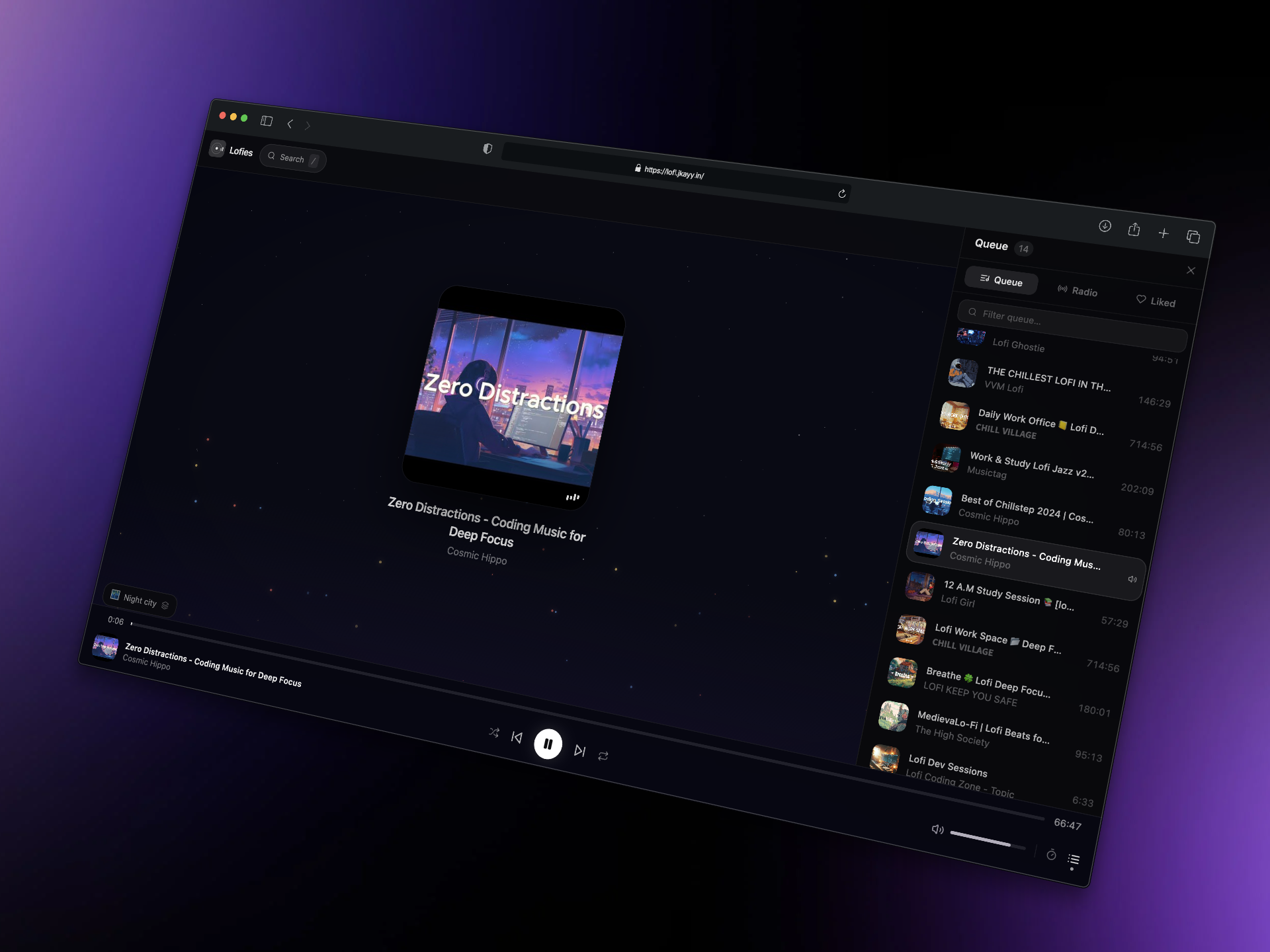Close the Queue panel

pyautogui.click(x=1191, y=270)
